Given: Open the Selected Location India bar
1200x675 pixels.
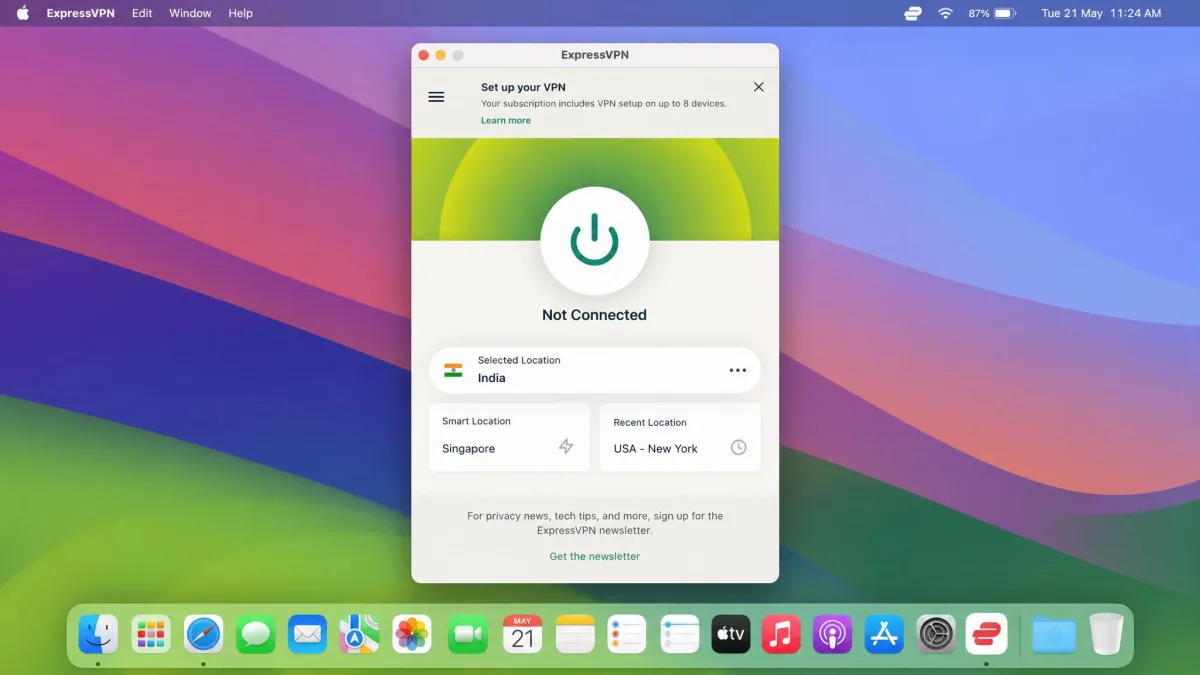Looking at the screenshot, I should point(595,370).
